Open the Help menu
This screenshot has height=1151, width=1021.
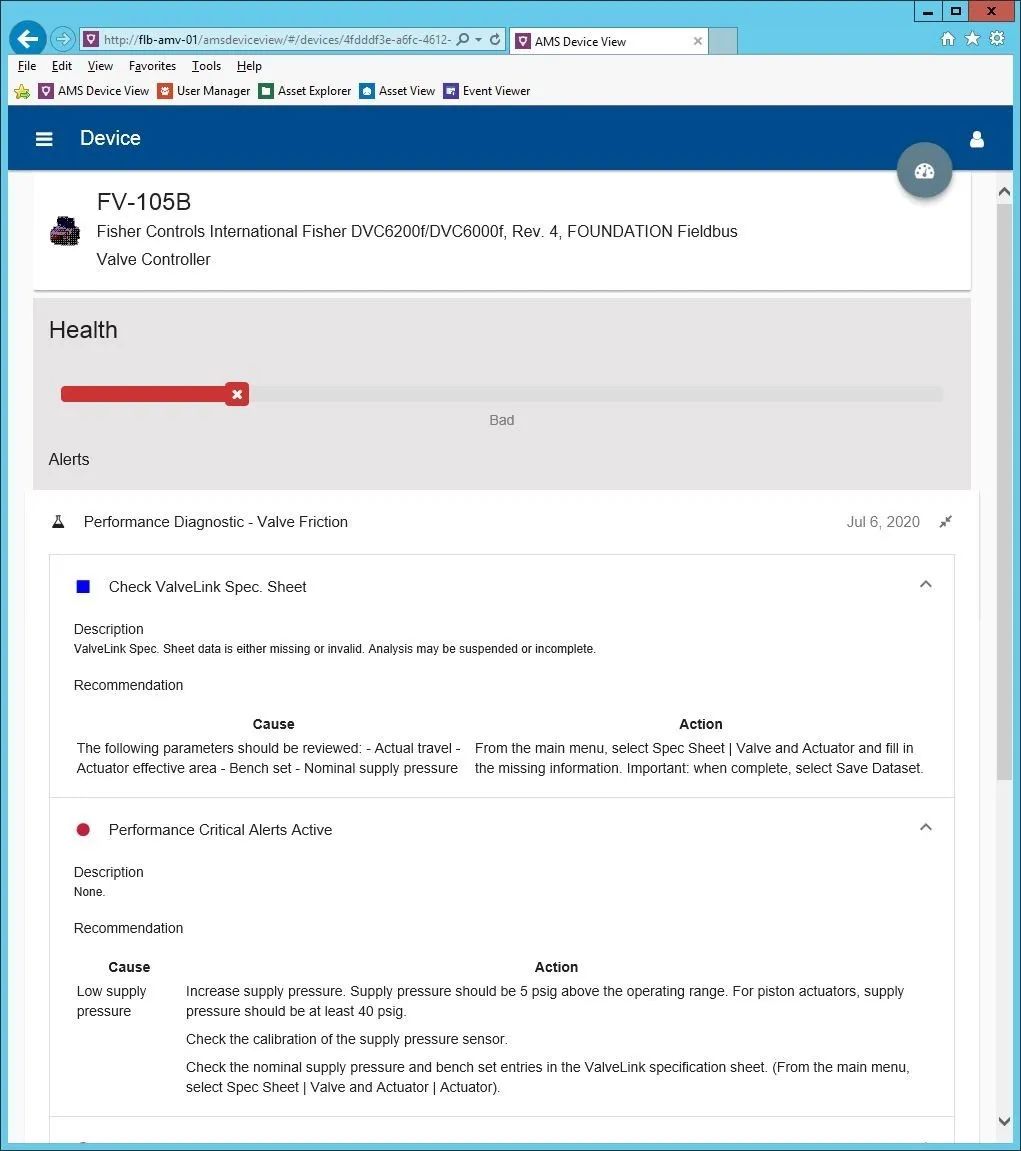pos(249,66)
